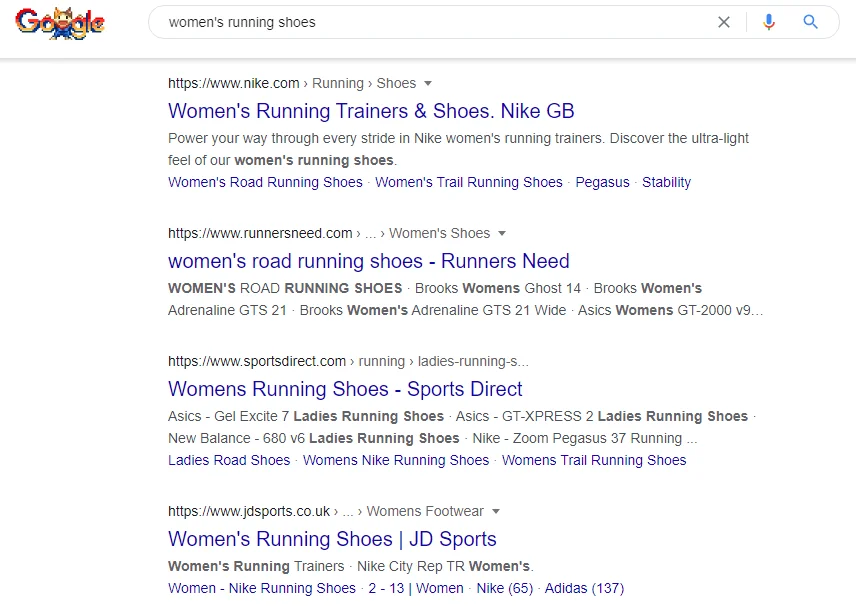Expand the dropdown arrow next to the nike.com URL

(x=428, y=84)
